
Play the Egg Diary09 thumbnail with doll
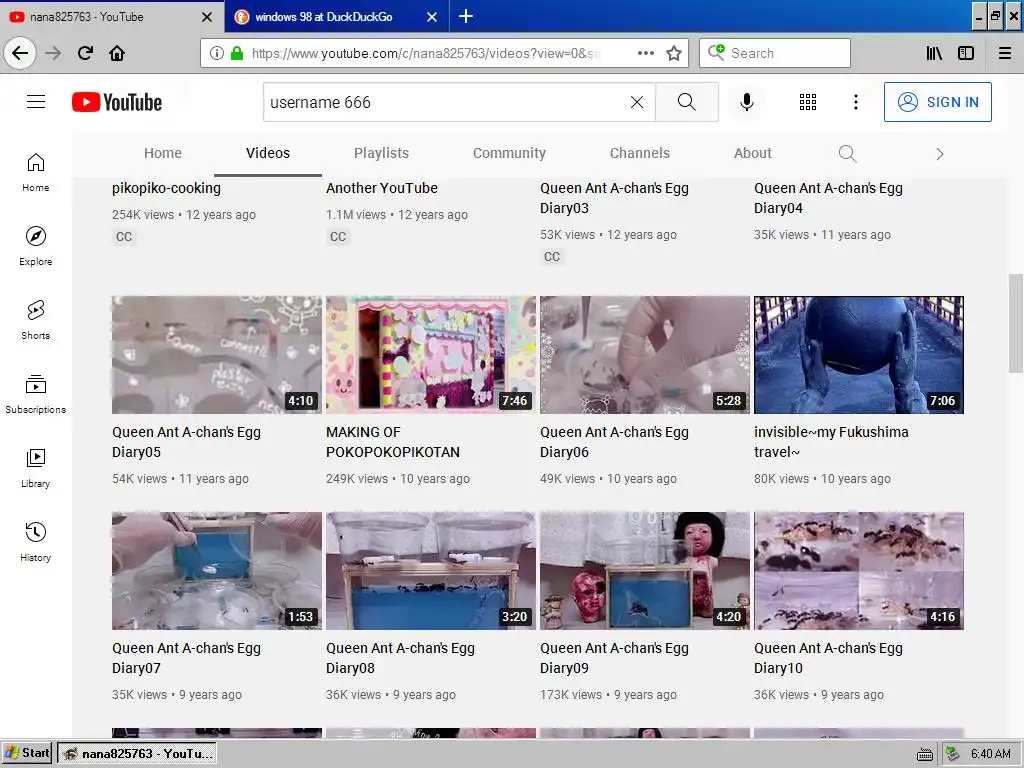[645, 571]
